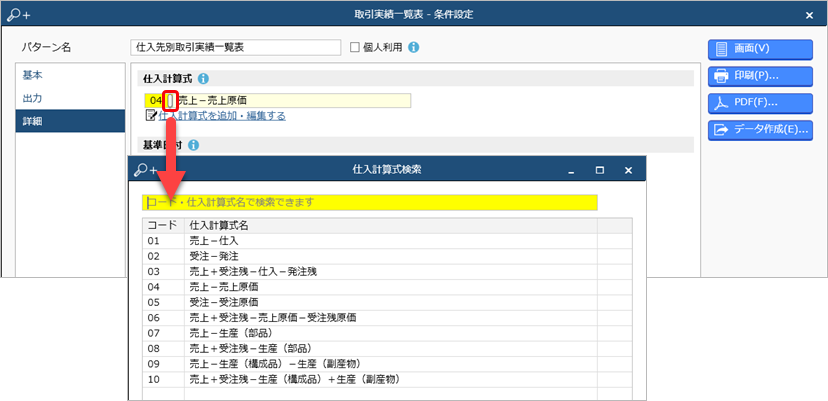Click the yellow search box in 仕入計算式検索

coord(370,202)
